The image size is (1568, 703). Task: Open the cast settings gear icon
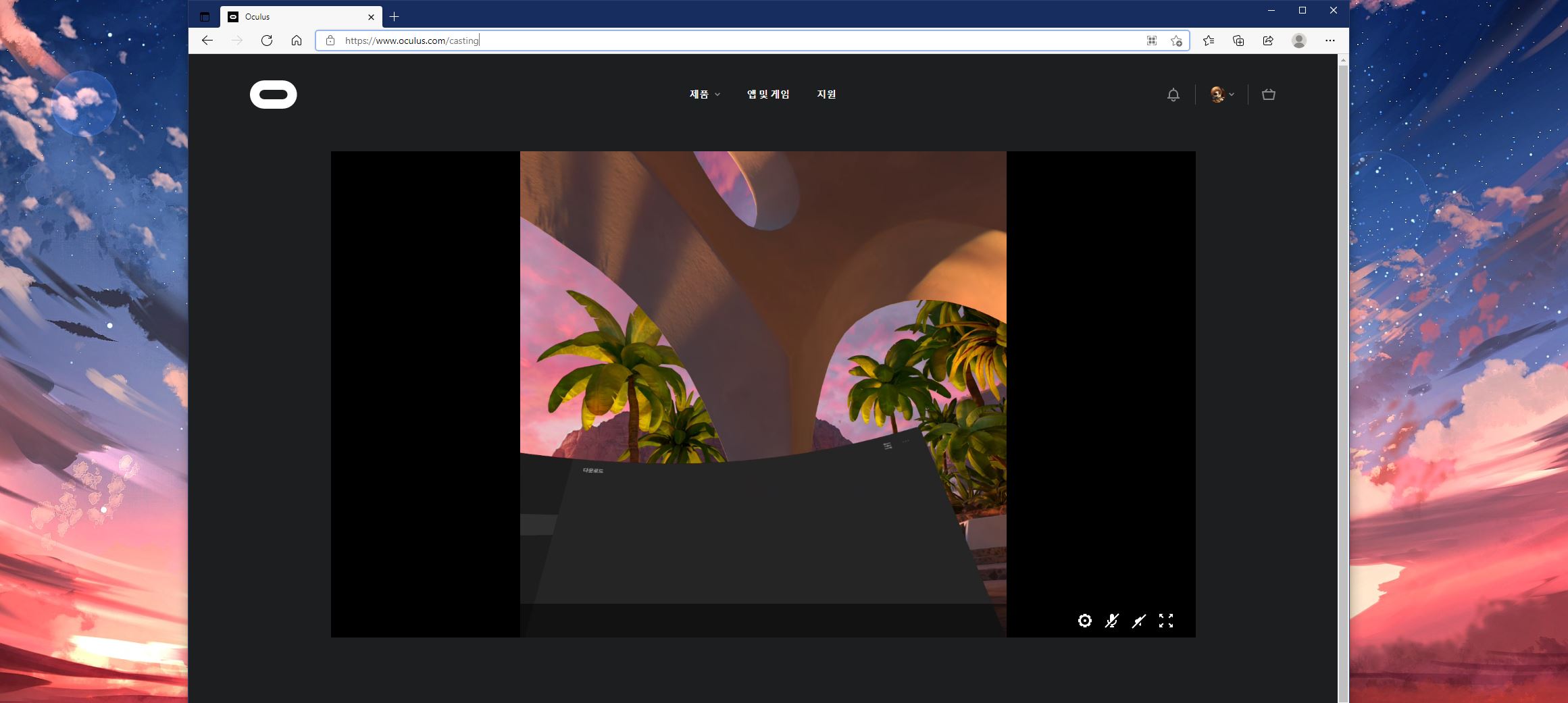[x=1085, y=621]
